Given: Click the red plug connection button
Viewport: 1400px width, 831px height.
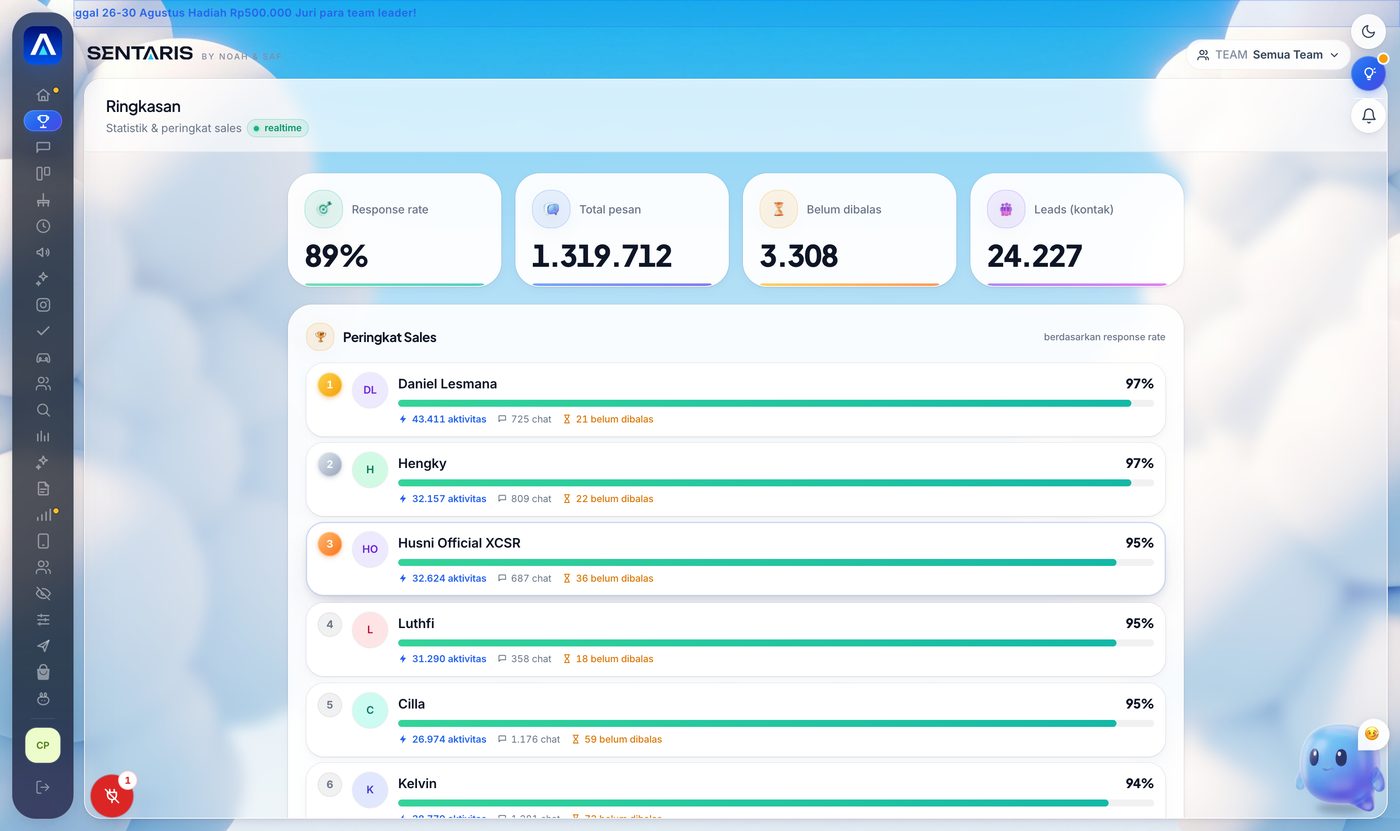Looking at the screenshot, I should [x=112, y=796].
